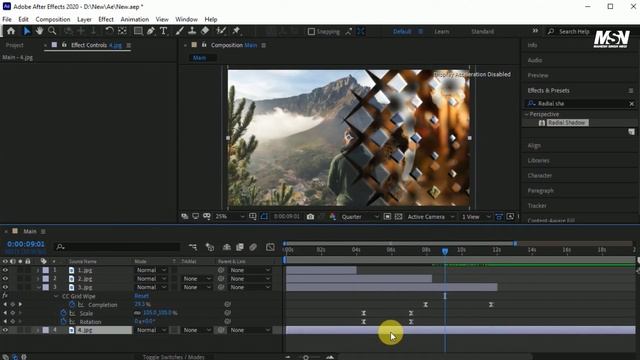The width and height of the screenshot is (640, 360).
Task: Switch to the Learn workspace
Action: click(442, 31)
